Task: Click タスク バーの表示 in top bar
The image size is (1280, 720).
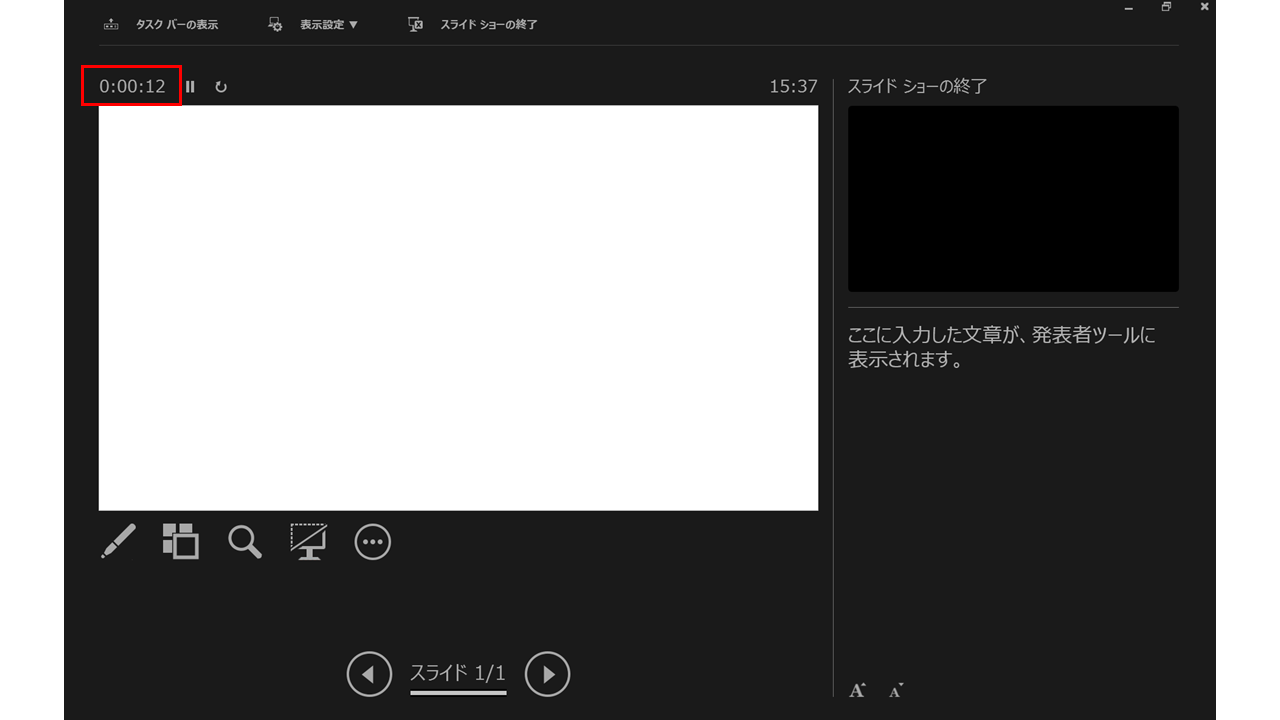Action: point(162,24)
